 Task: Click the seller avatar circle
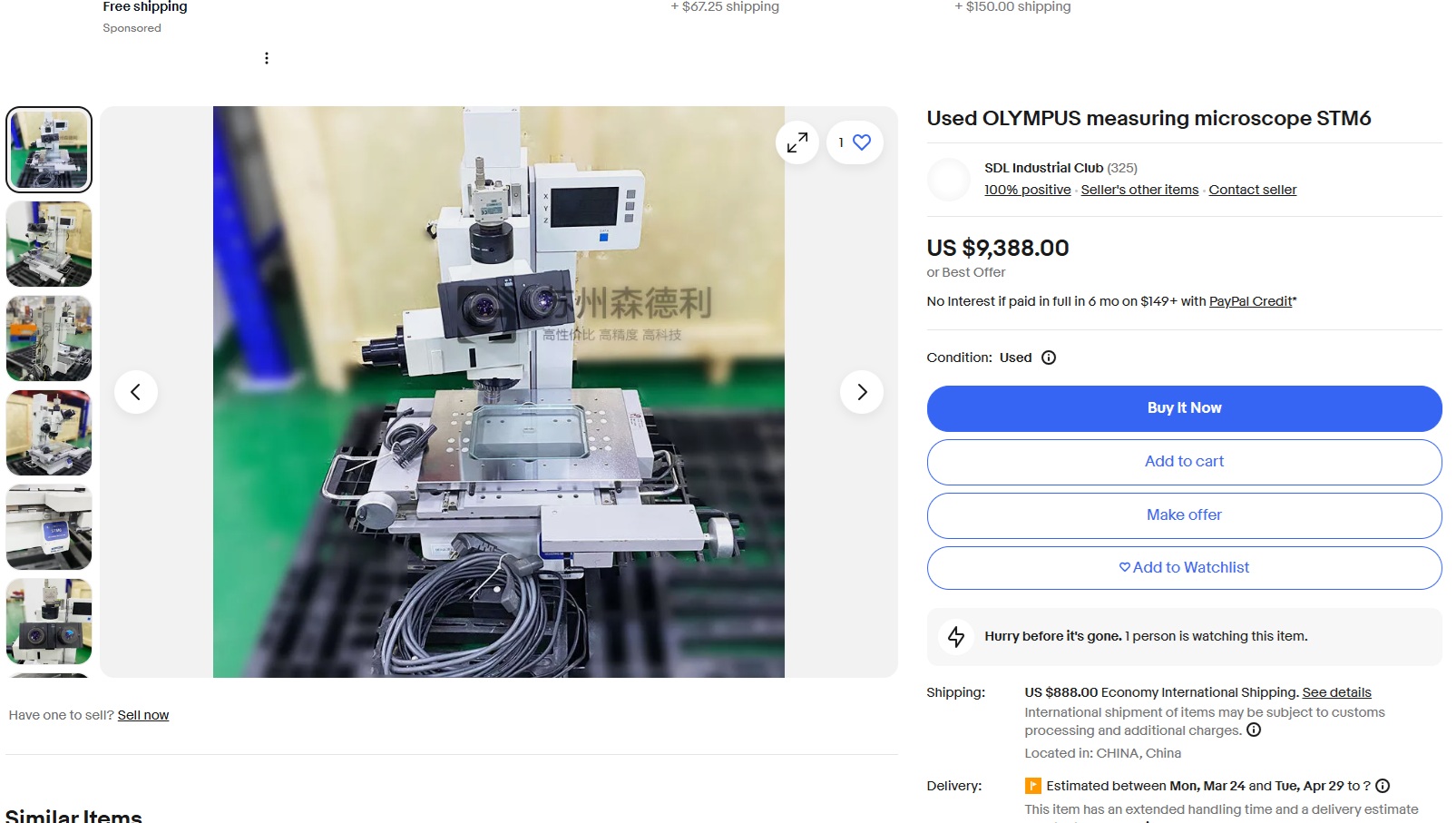click(949, 180)
